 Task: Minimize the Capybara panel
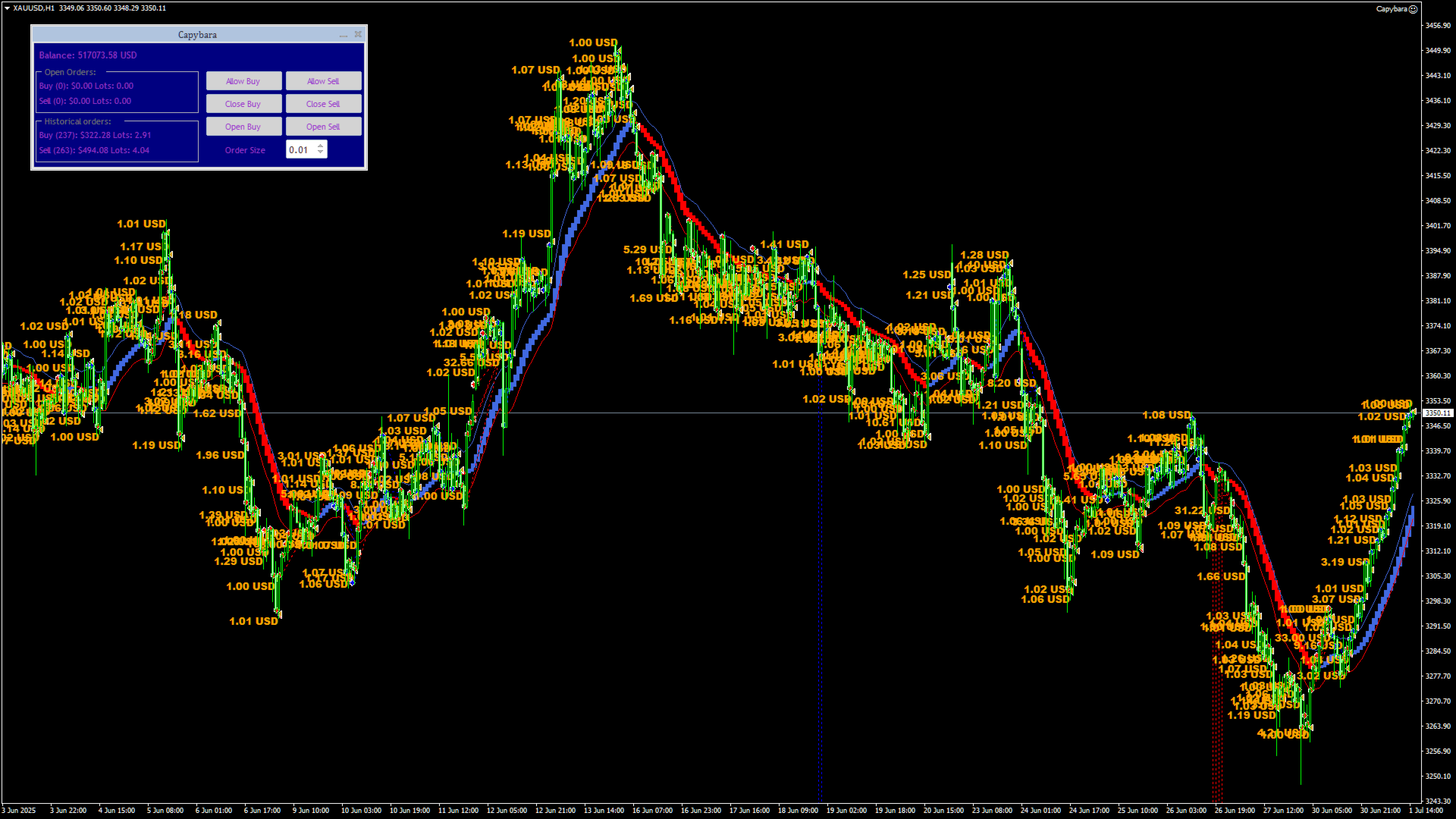tap(344, 35)
